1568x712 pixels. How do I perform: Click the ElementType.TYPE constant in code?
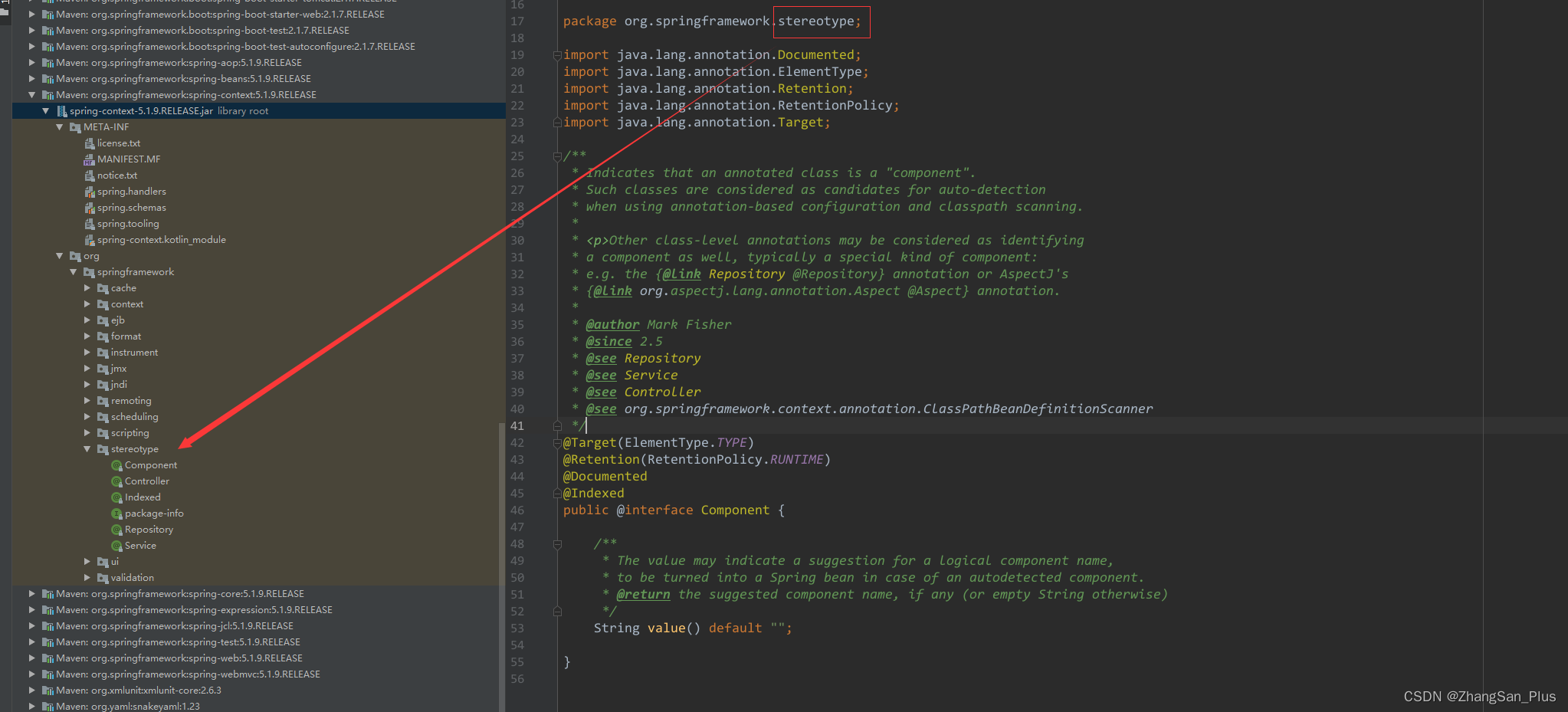pyautogui.click(x=732, y=443)
